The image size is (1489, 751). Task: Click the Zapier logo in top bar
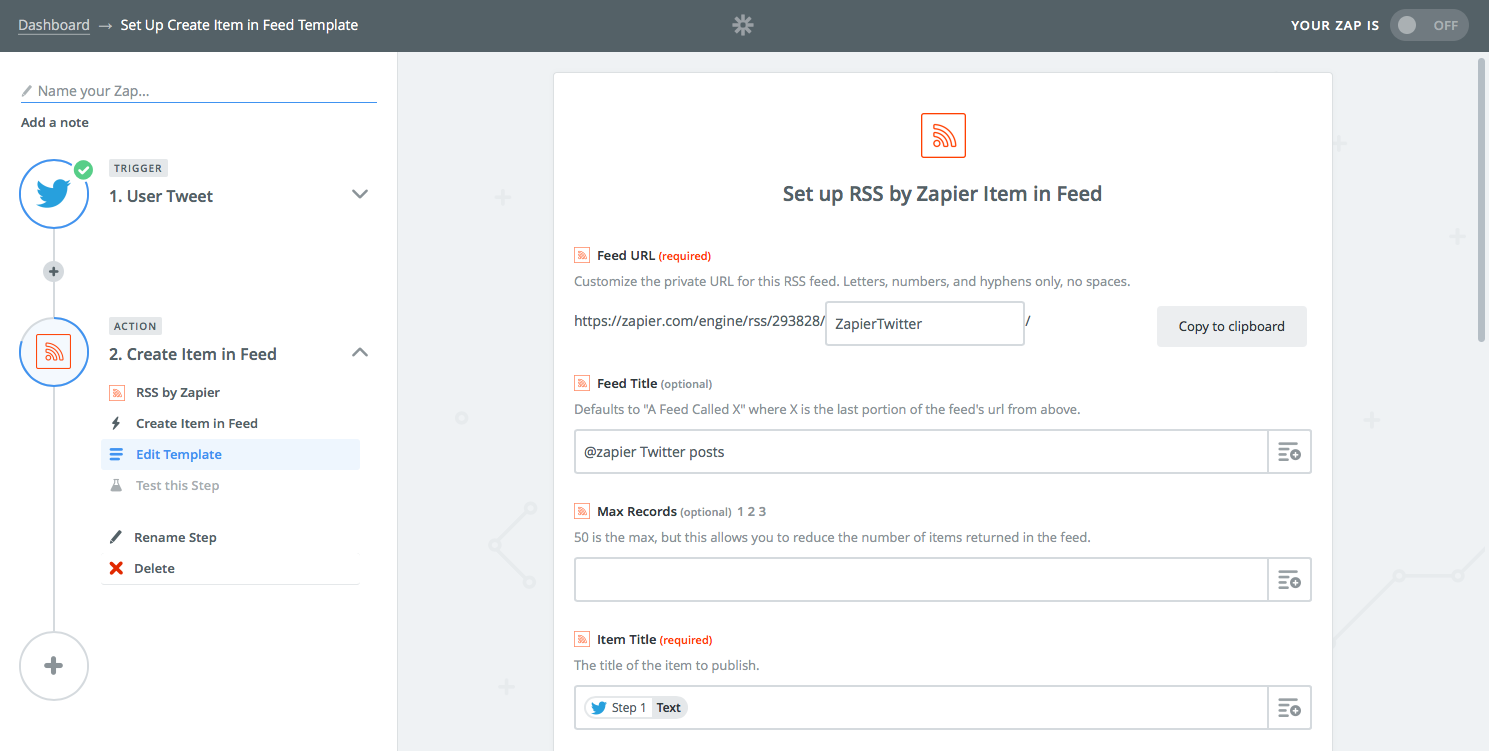tap(743, 25)
